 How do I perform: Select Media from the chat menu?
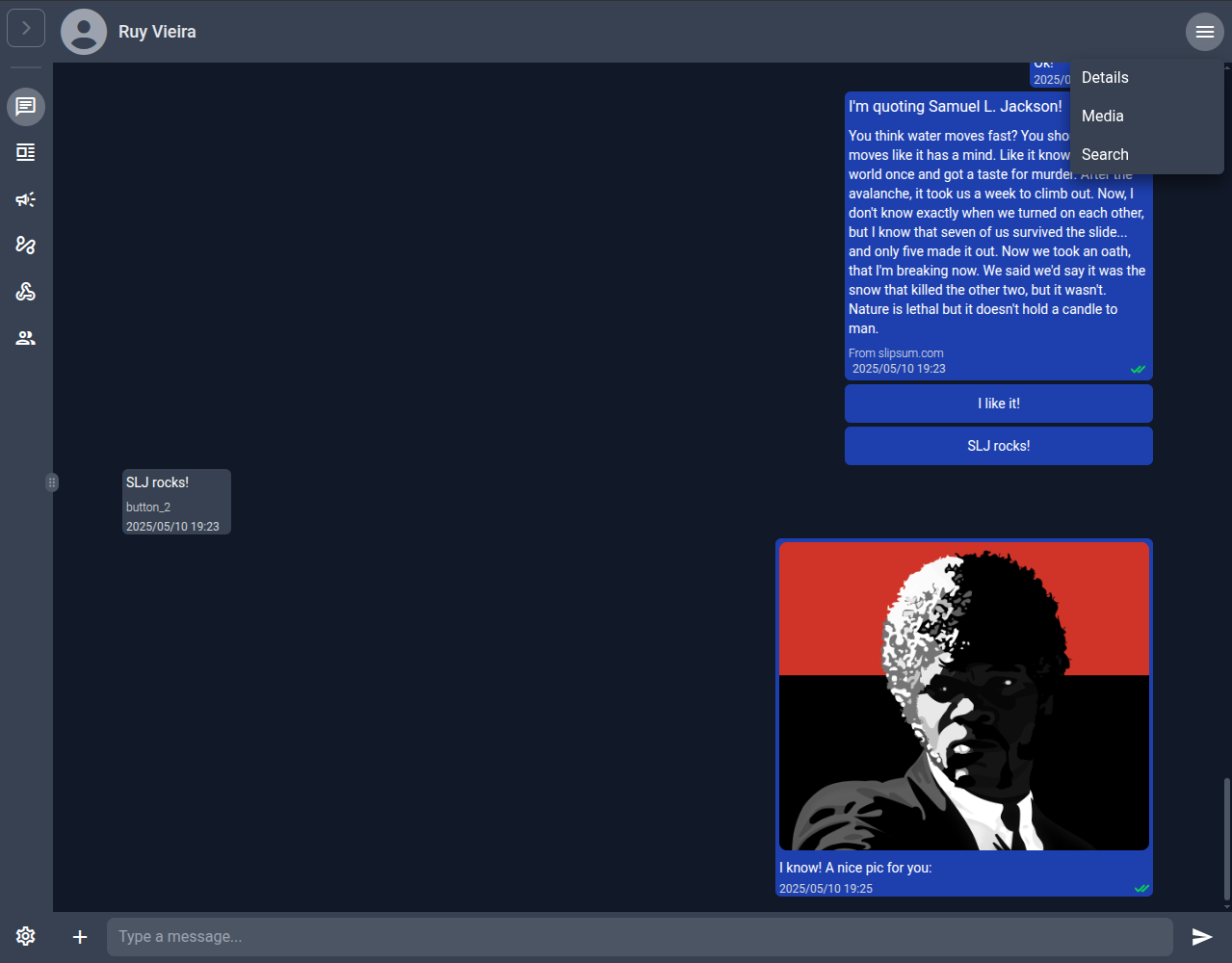pos(1103,117)
